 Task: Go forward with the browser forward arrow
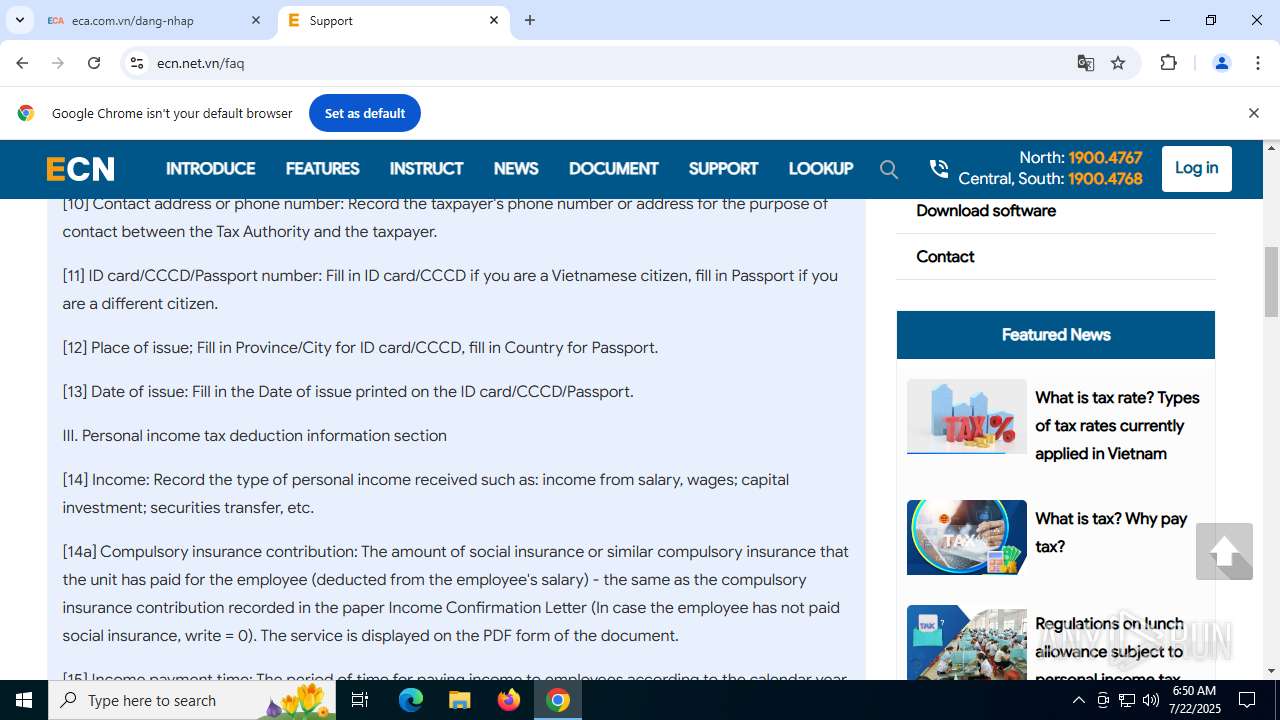[x=58, y=63]
